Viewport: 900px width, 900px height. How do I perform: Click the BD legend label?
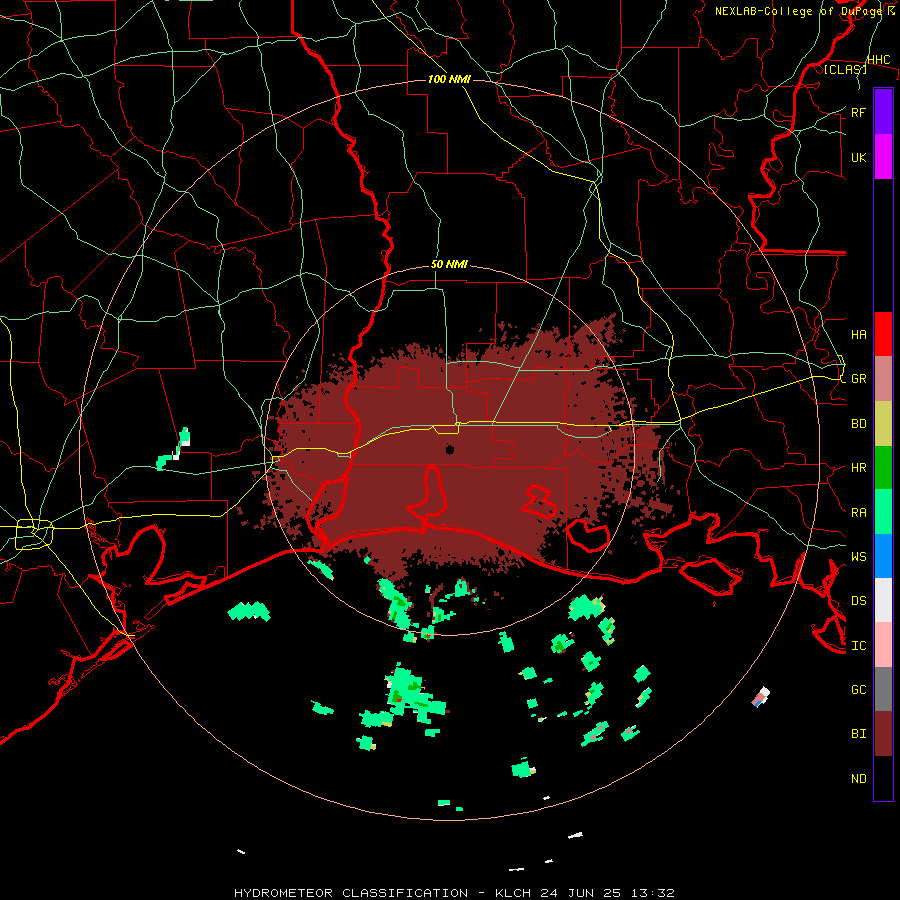coord(859,424)
